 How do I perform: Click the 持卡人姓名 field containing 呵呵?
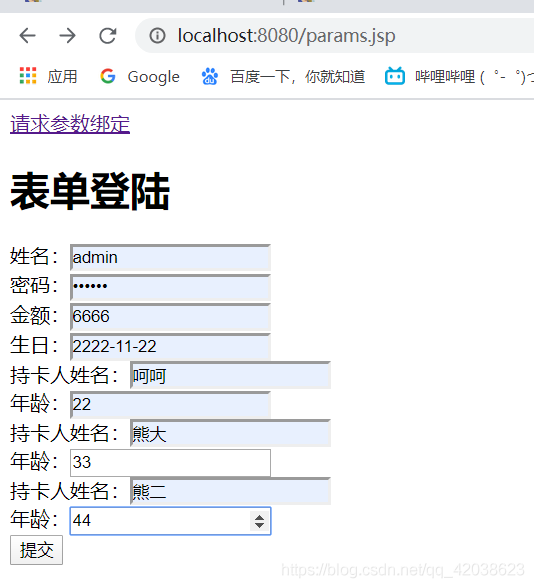(x=230, y=375)
